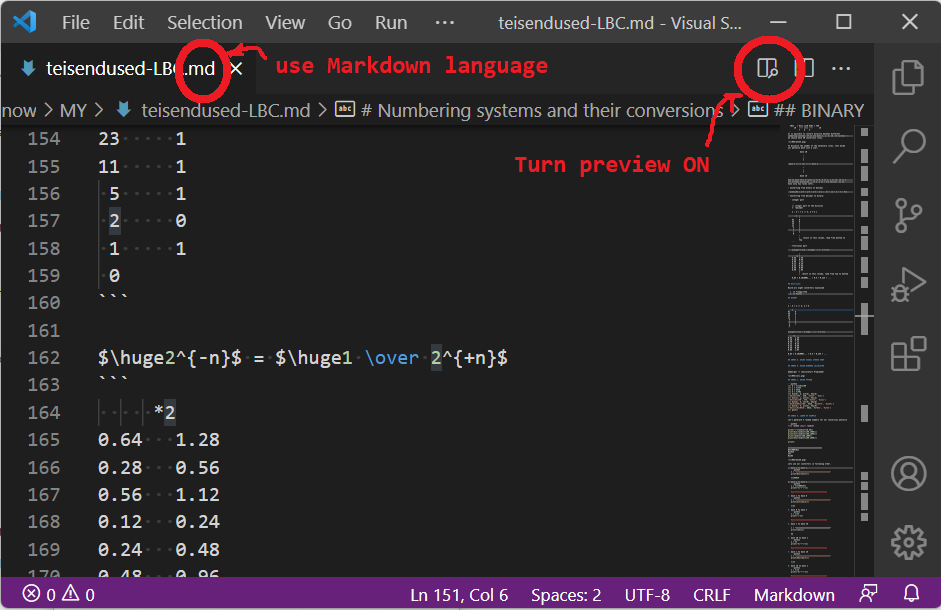This screenshot has width=941, height=610.
Task: Open notifications bell in status bar
Action: 911,594
